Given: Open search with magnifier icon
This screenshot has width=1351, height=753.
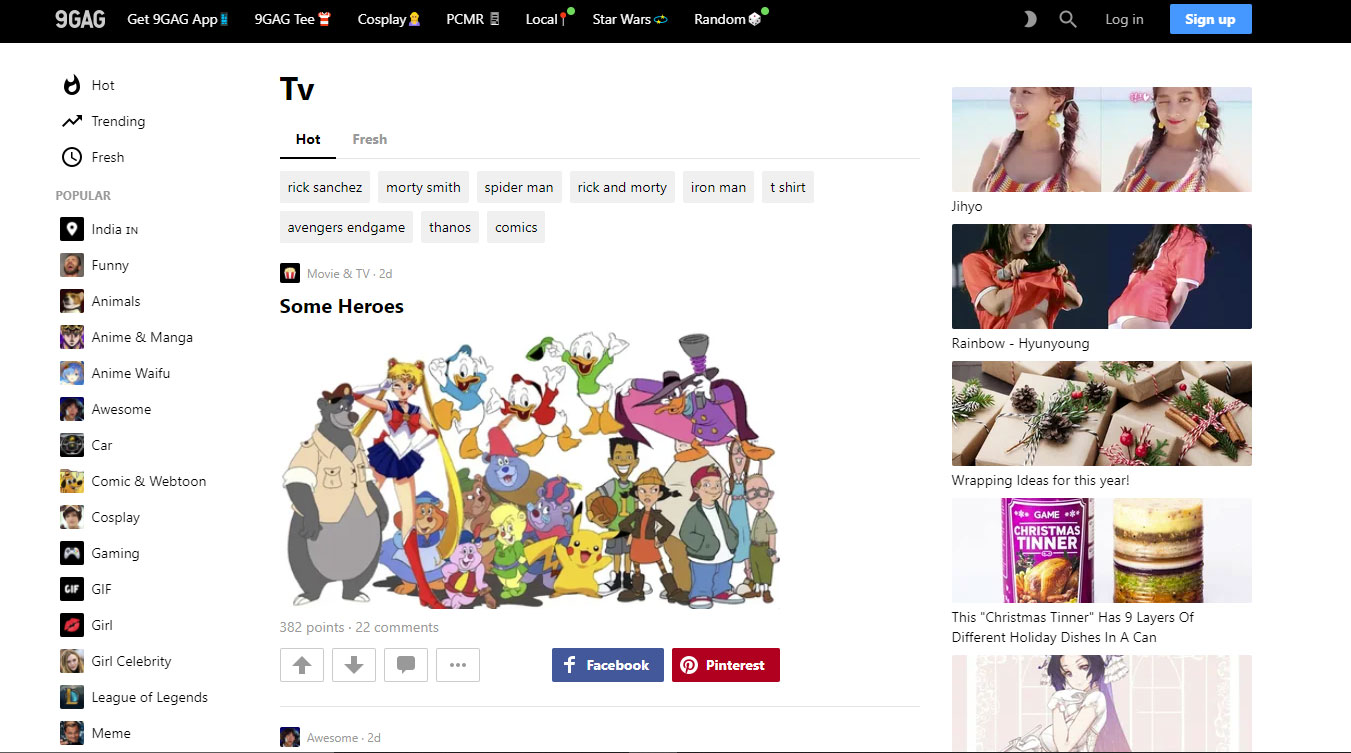Looking at the screenshot, I should click(x=1068, y=19).
